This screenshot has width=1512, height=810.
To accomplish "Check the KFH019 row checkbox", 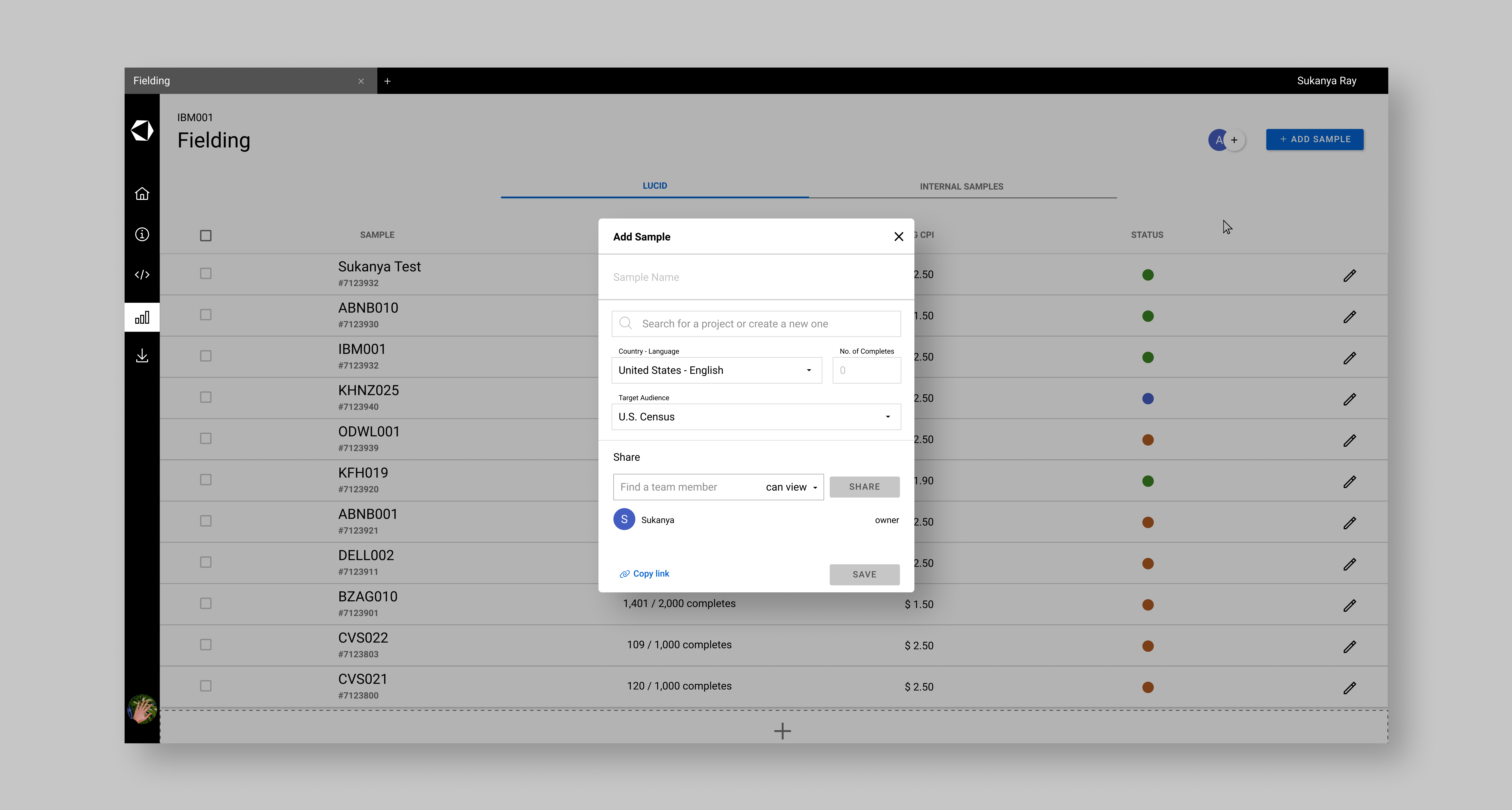I will point(205,480).
